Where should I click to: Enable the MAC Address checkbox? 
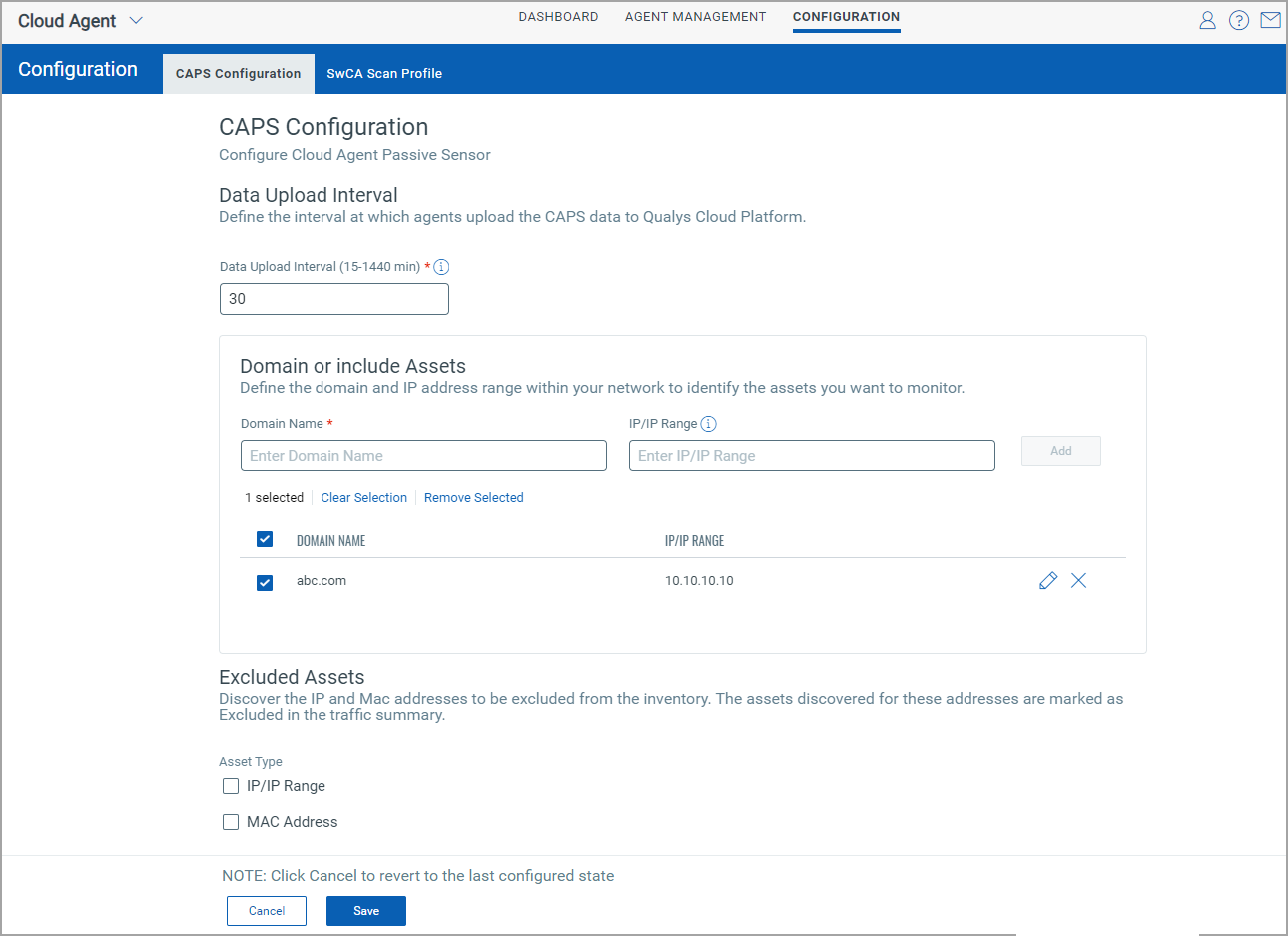231,822
